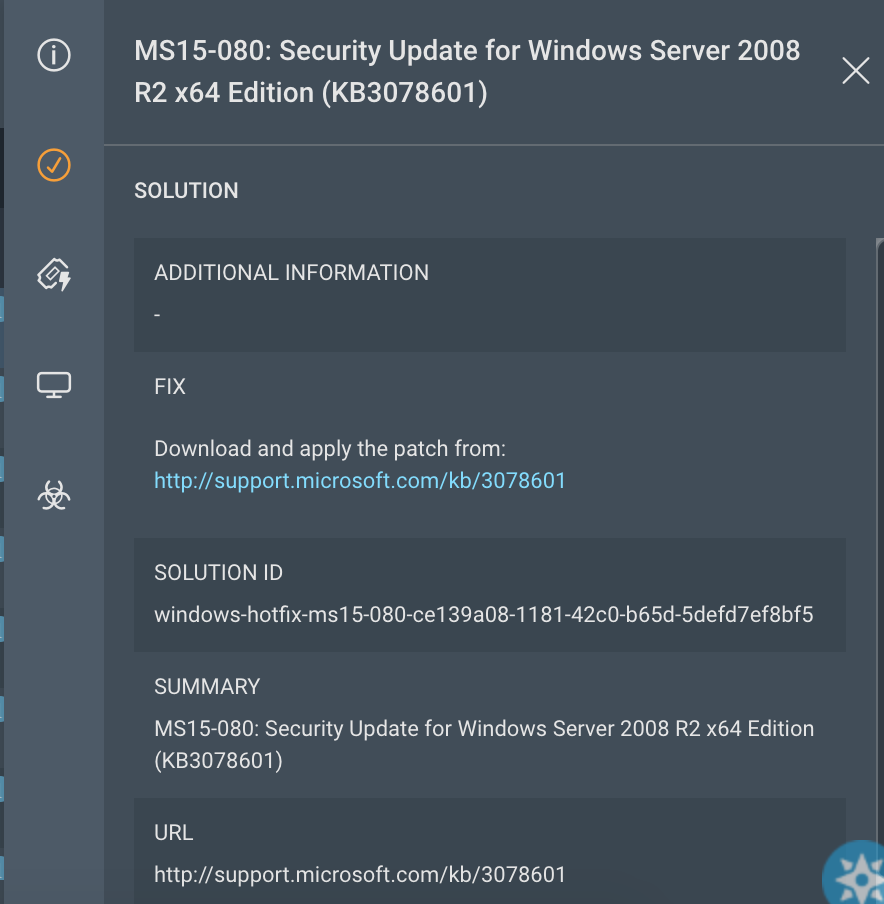The image size is (884, 904).
Task: Click the URL value at the bottom
Action: pyautogui.click(x=360, y=875)
